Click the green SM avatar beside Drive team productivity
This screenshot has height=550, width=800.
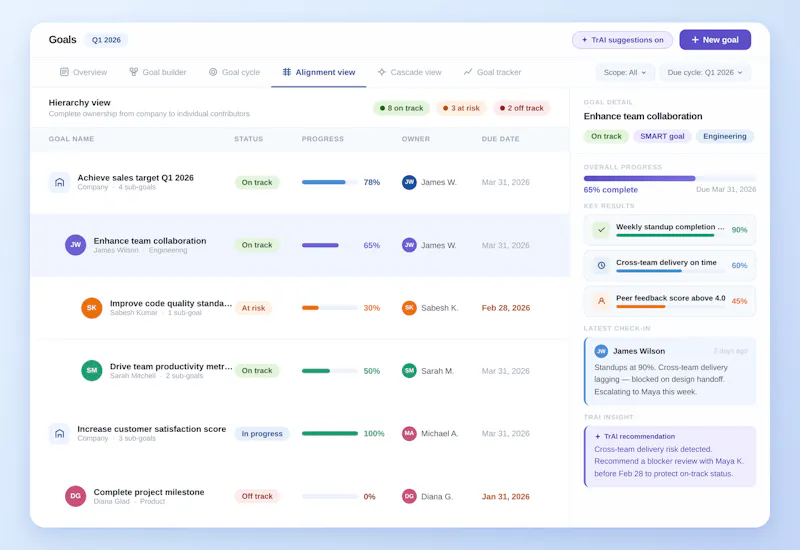[92, 370]
